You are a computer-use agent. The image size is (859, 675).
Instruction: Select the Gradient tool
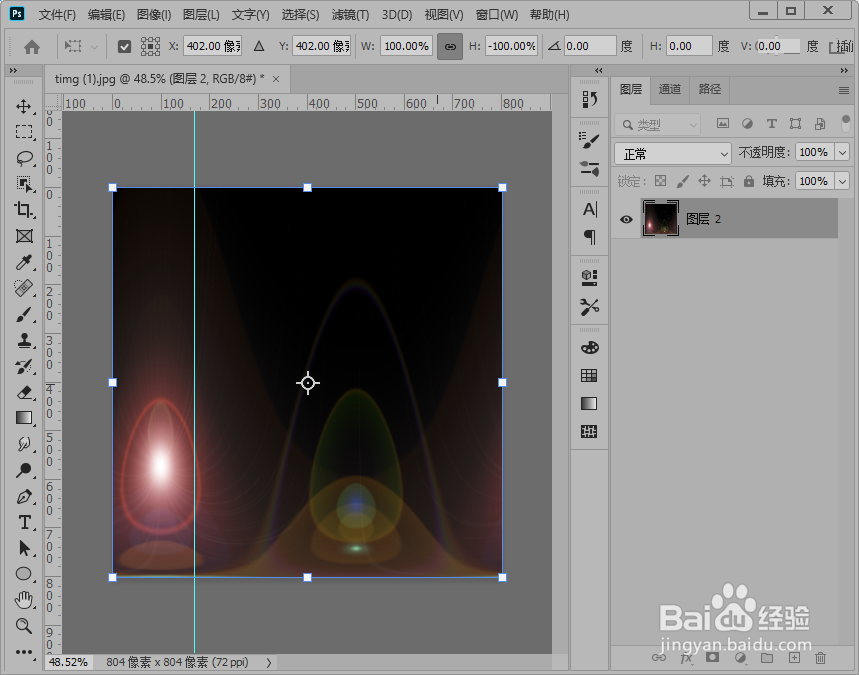pyautogui.click(x=24, y=418)
